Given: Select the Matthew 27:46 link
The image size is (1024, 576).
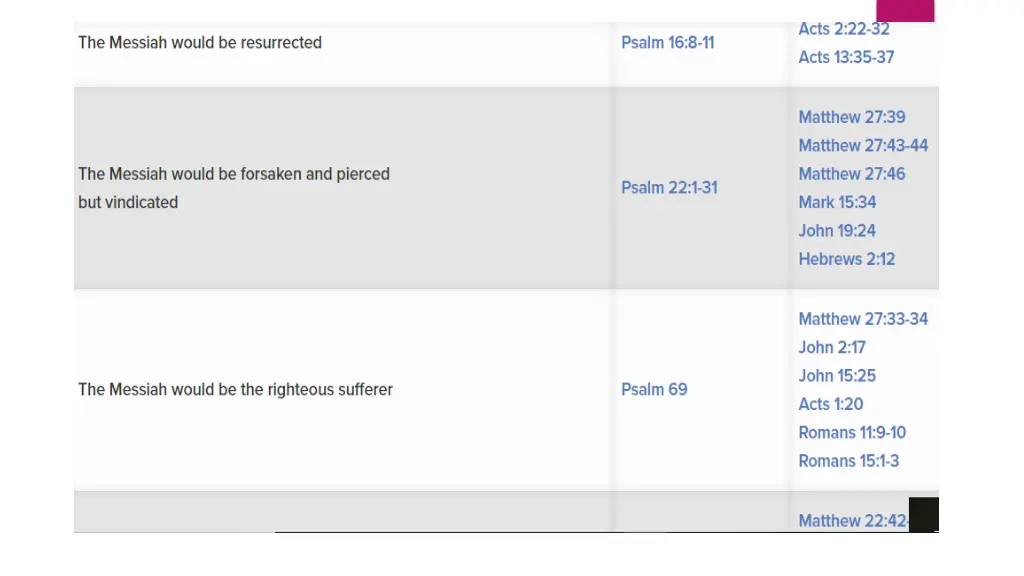Looking at the screenshot, I should (852, 174).
